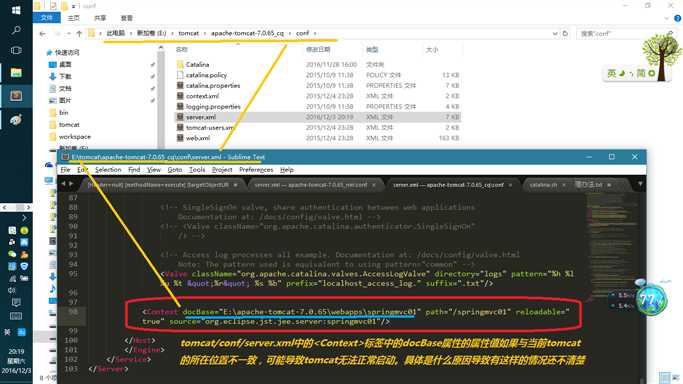This screenshot has height=384, width=683.
Task: Open Explorer help blue question icon
Action: pyautogui.click(x=677, y=18)
